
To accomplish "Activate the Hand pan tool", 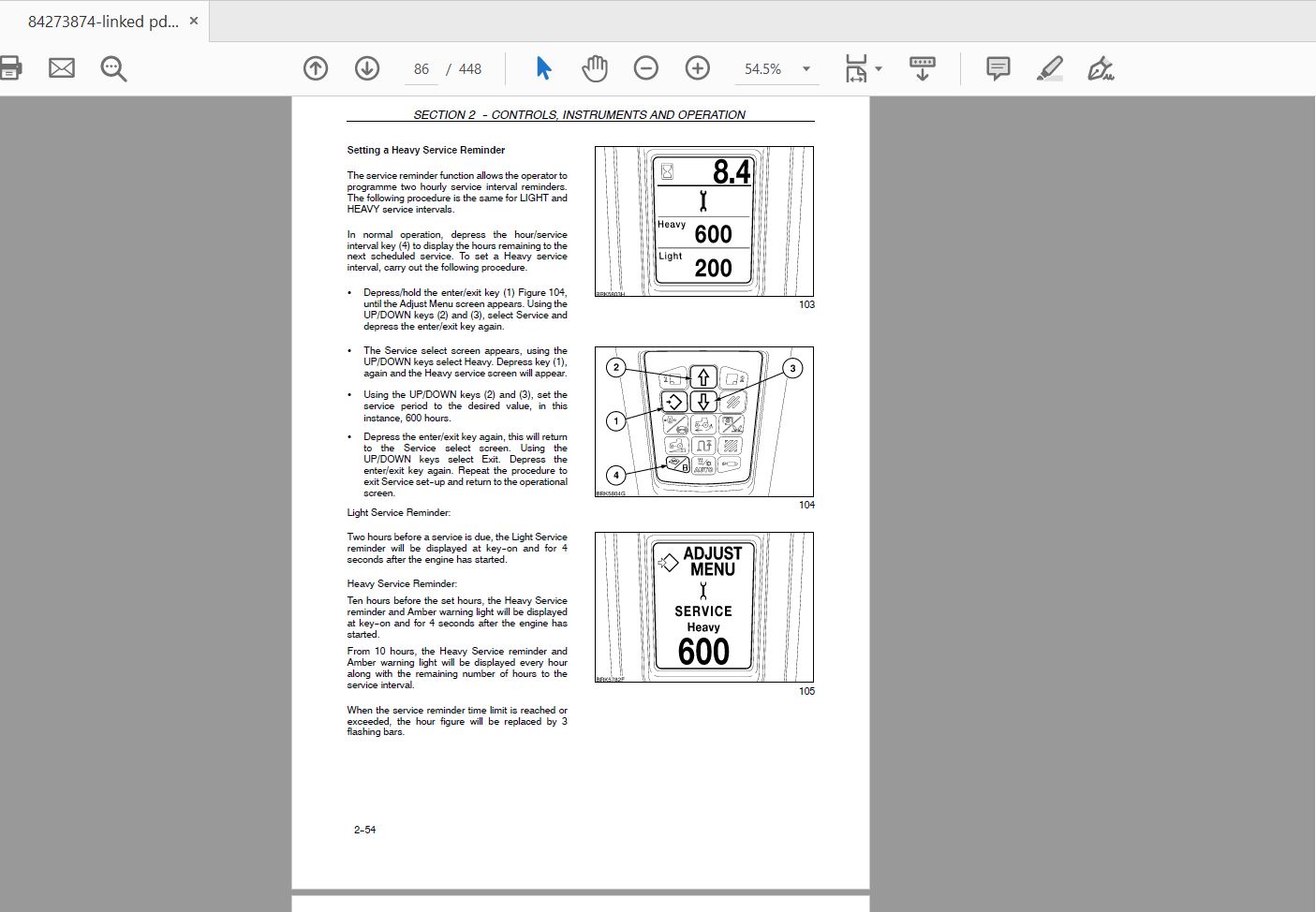I will tap(595, 68).
